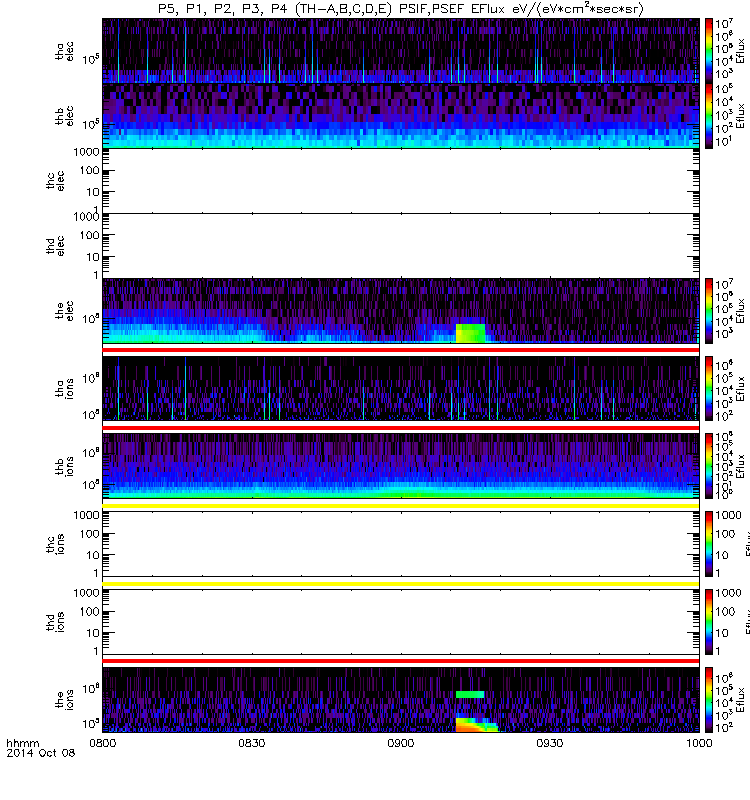Screen dimensions: 750x800
Task: Click the red bar below 'tha ions' panel
Action: [x=401, y=428]
